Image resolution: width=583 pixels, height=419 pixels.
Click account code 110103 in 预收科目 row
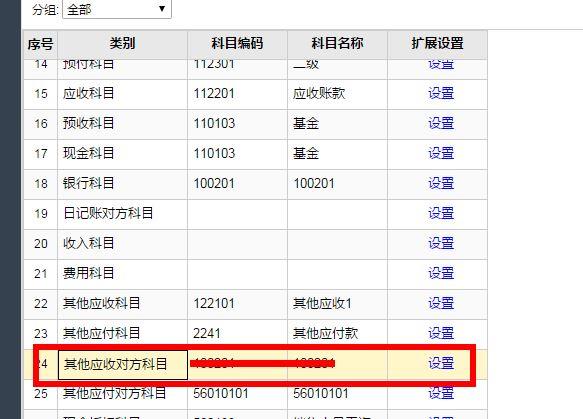click(x=214, y=124)
